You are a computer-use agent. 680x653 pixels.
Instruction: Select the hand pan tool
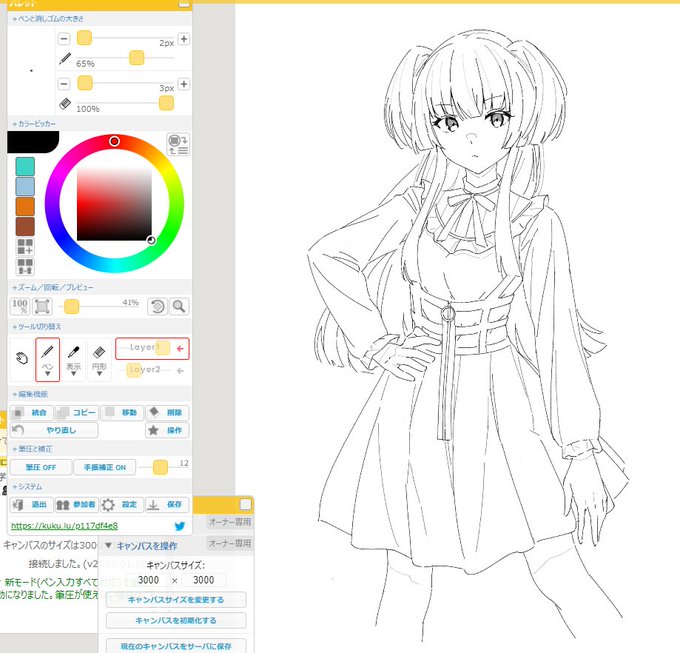[x=22, y=359]
